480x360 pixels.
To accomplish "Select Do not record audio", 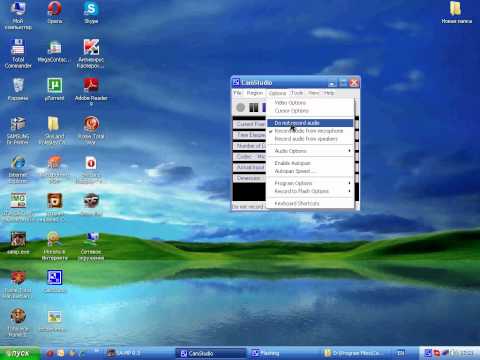I will point(310,123).
